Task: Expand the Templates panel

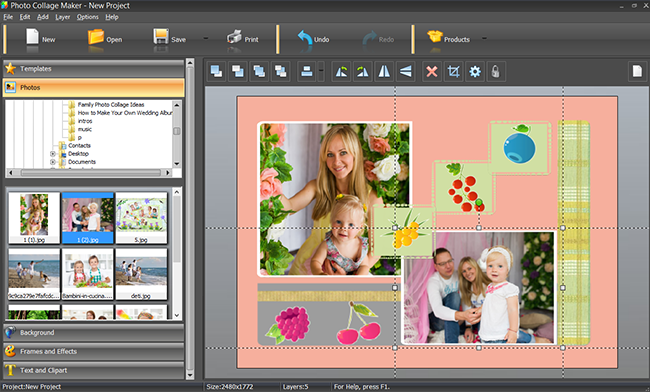Action: 93,69
